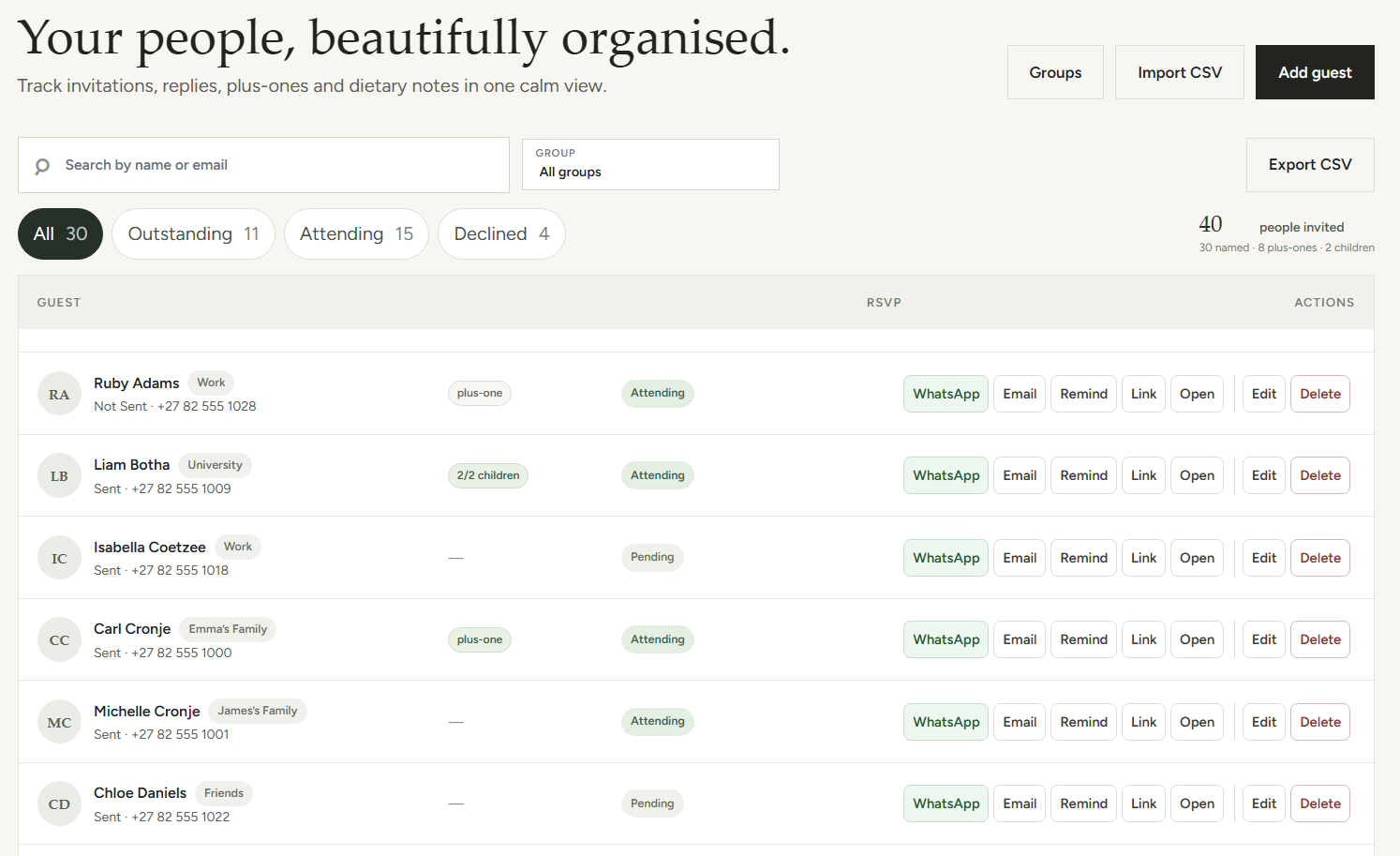The height and width of the screenshot is (856, 1400).
Task: Open Ruby Adams avatar RA
Action: pyautogui.click(x=59, y=395)
